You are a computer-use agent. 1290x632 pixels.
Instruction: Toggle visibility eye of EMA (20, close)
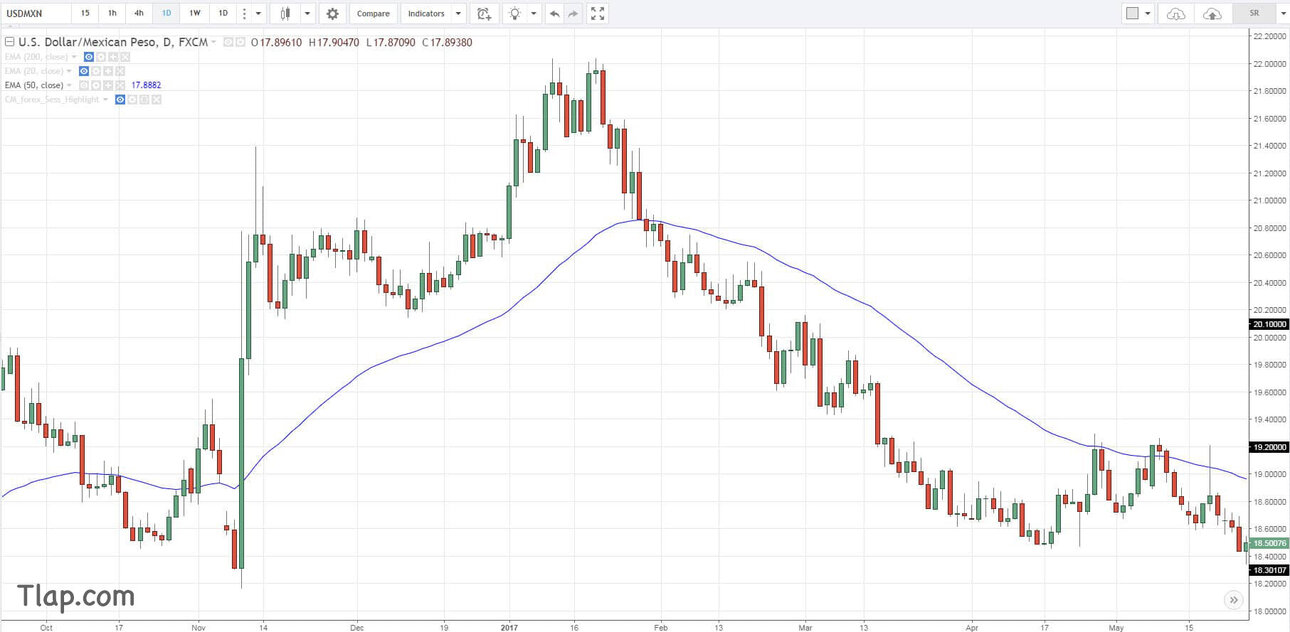84,71
